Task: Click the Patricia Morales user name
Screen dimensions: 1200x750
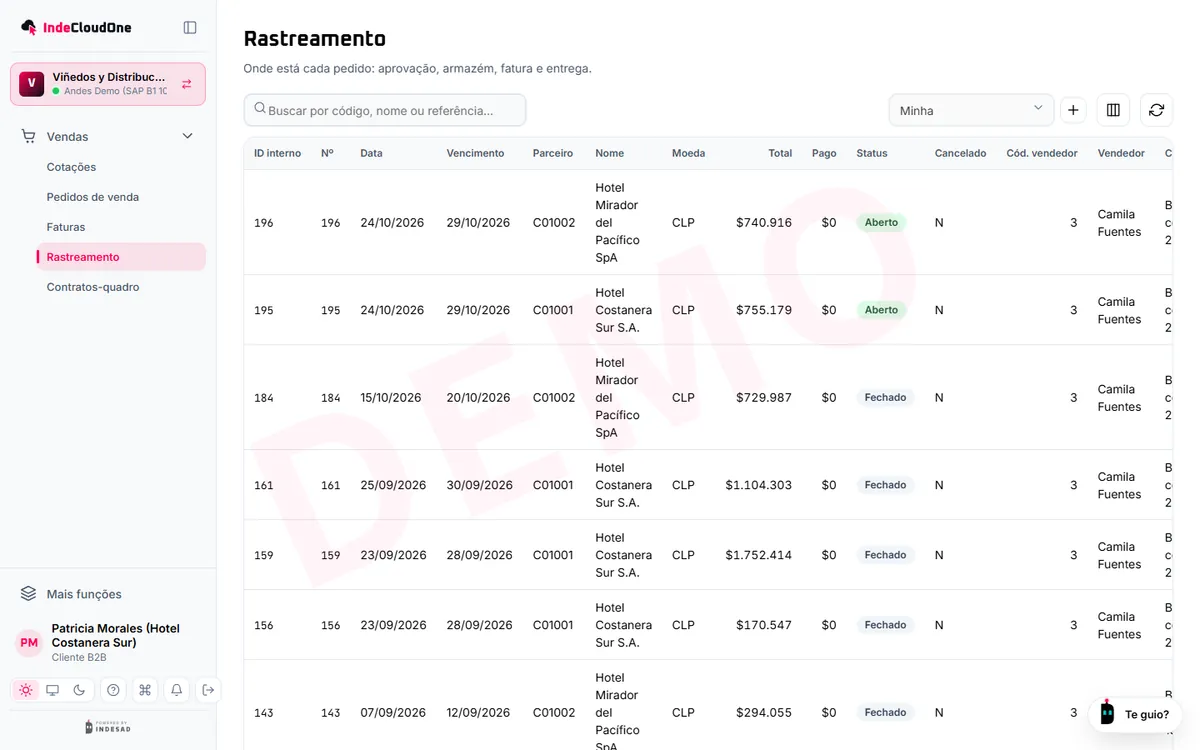Action: (116, 635)
